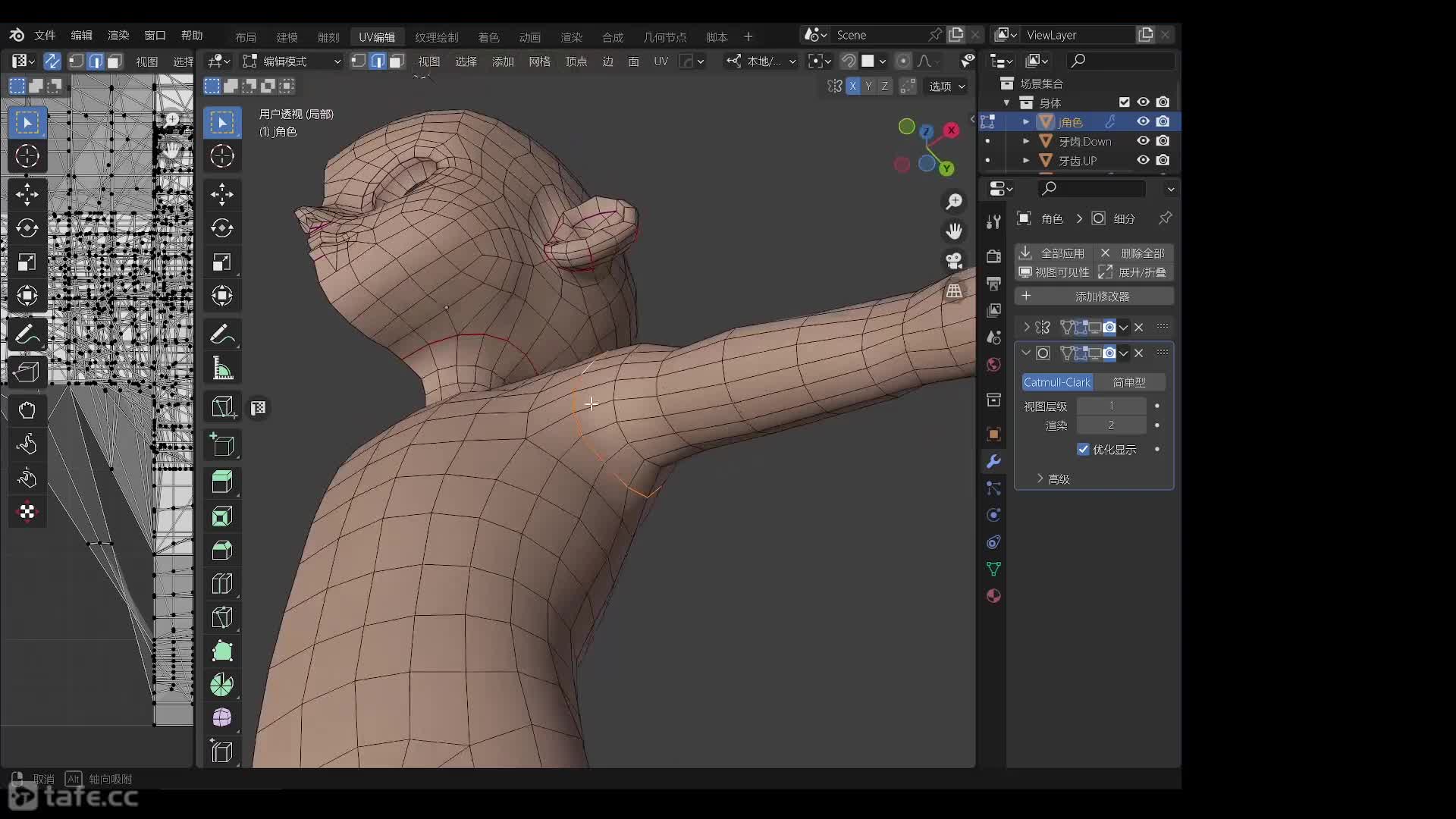Select the Annotate pencil tool in 3D viewport
Viewport: 1456px width, 819px height.
pyautogui.click(x=222, y=334)
